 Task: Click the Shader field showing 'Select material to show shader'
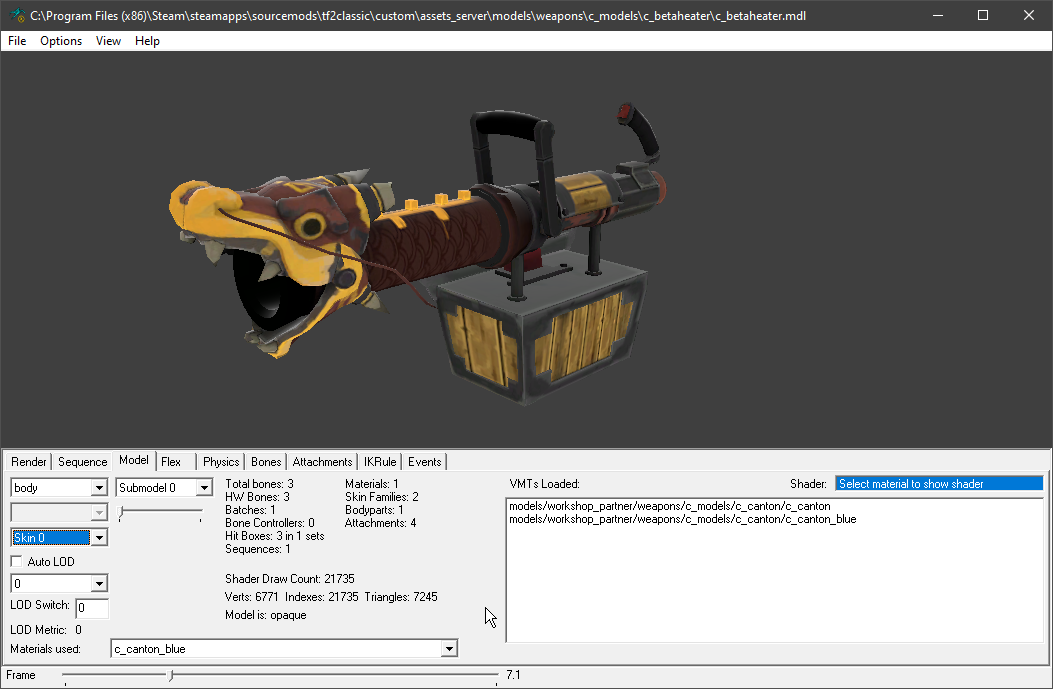click(939, 484)
